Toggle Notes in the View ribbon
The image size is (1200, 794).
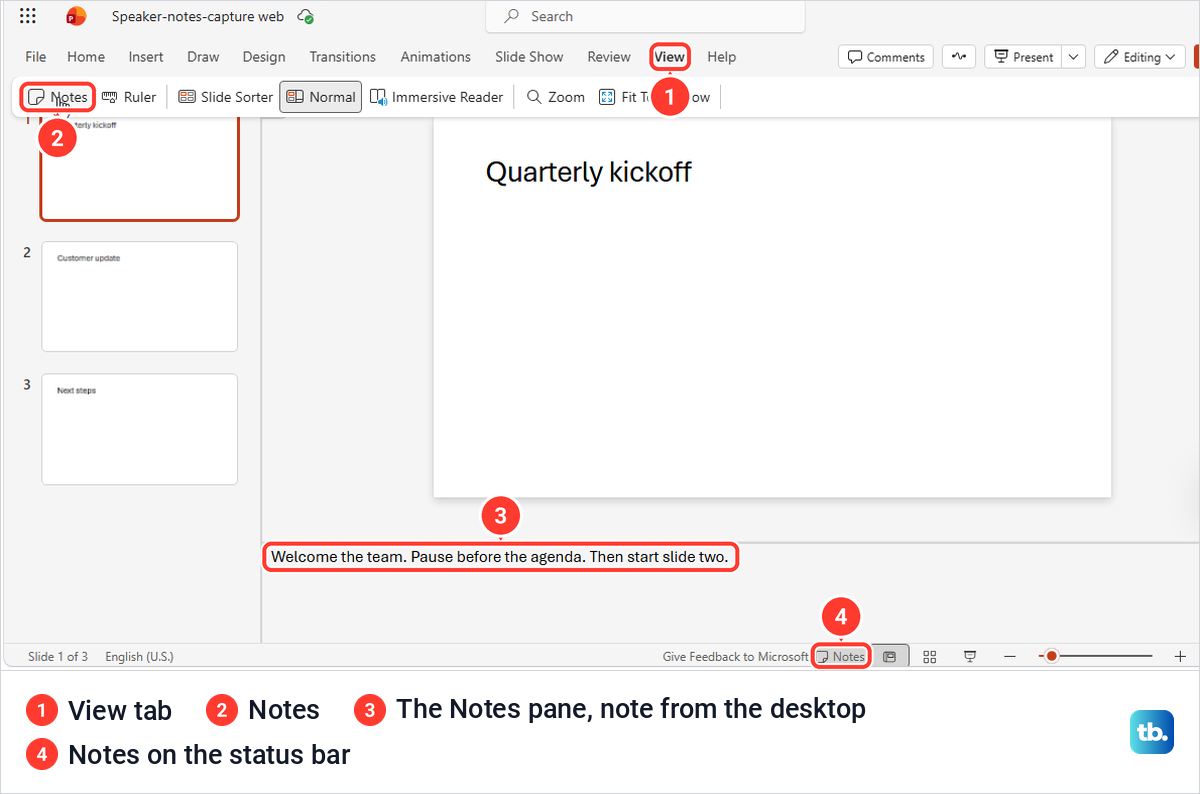(x=58, y=97)
